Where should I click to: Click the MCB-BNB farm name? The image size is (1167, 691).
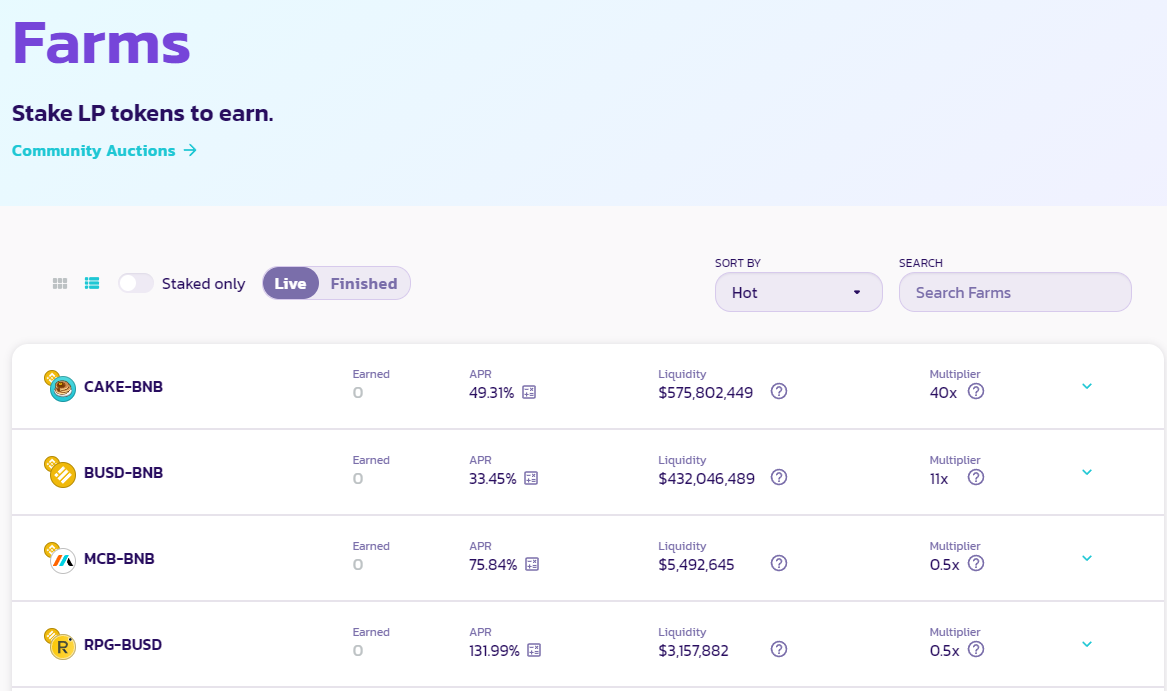(x=119, y=558)
